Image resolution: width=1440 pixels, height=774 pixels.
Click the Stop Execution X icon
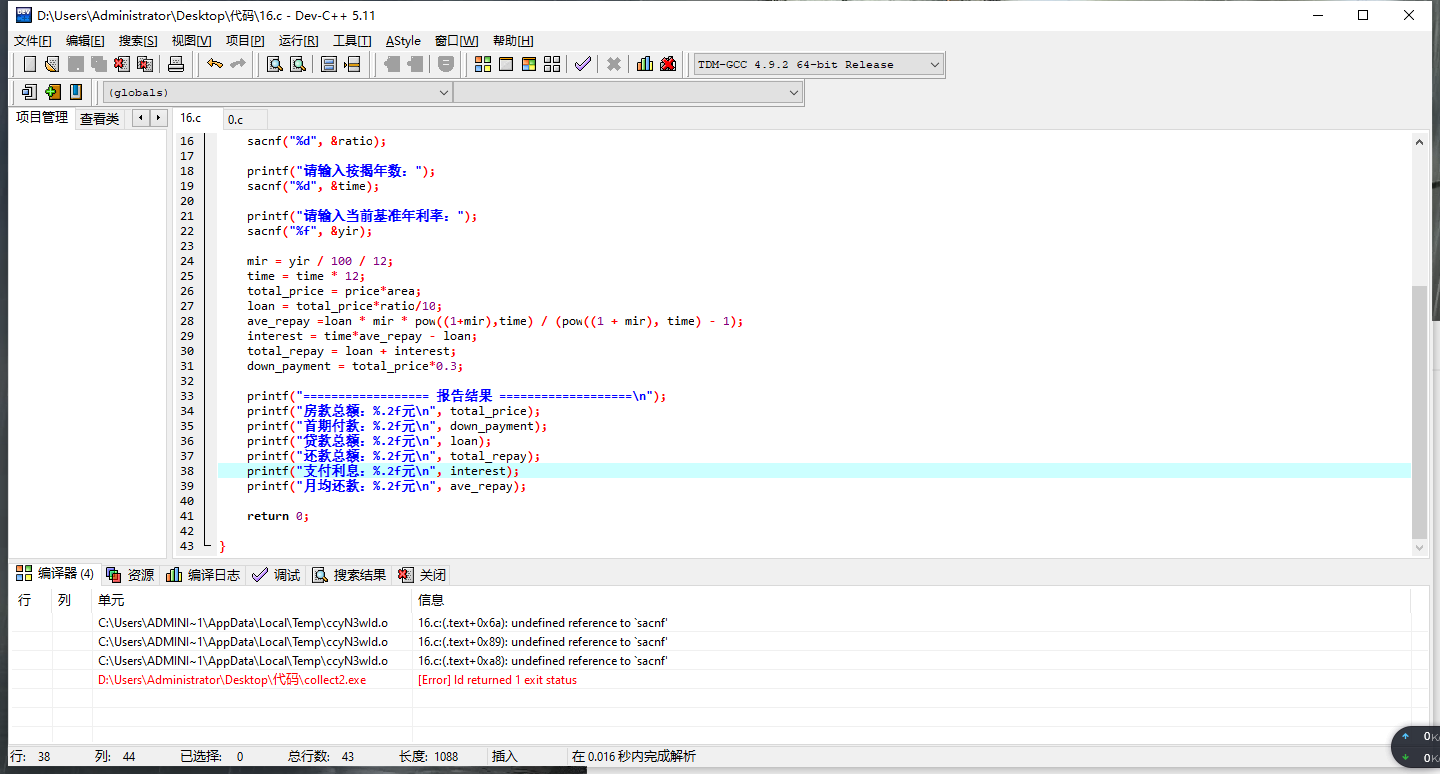point(614,64)
